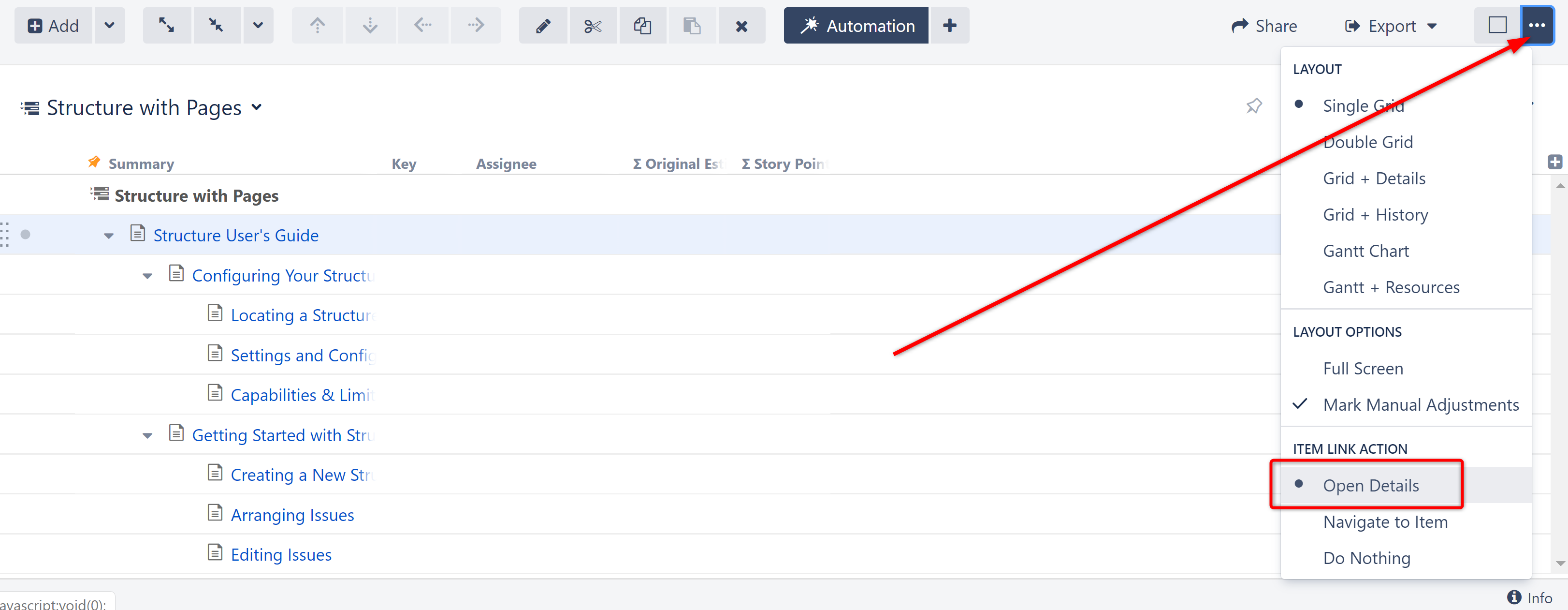This screenshot has height=610, width=1568.
Task: Click the copy icon in toolbar
Action: point(642,26)
